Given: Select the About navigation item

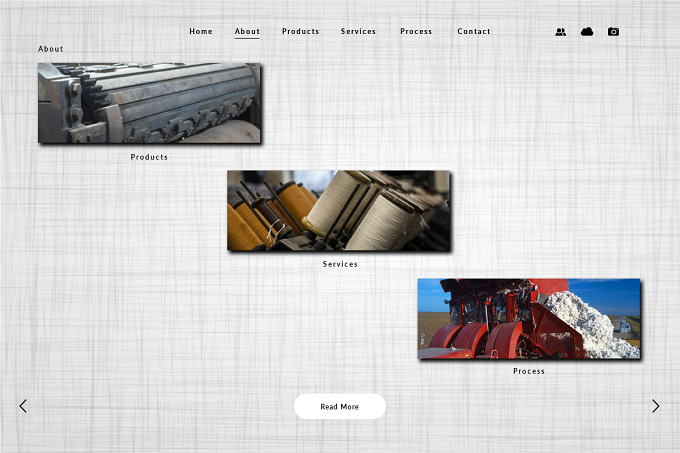Looking at the screenshot, I should [x=247, y=31].
